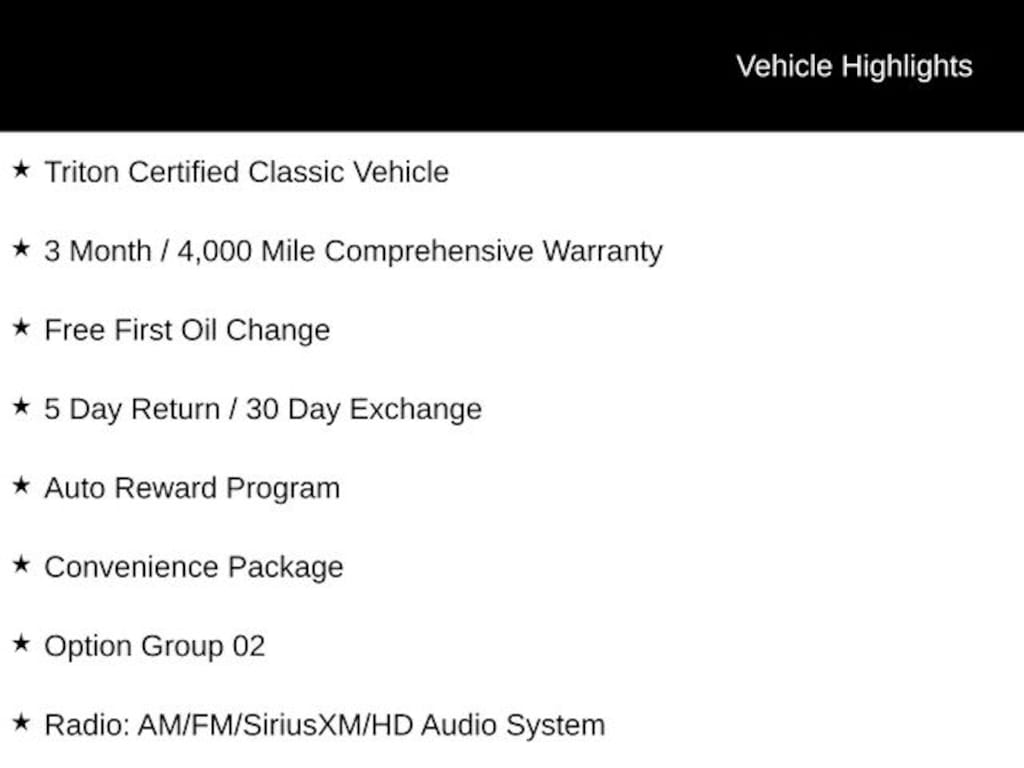Select the "30 Day Exchange" text
This screenshot has height=768, width=1024.
pyautogui.click(x=363, y=409)
